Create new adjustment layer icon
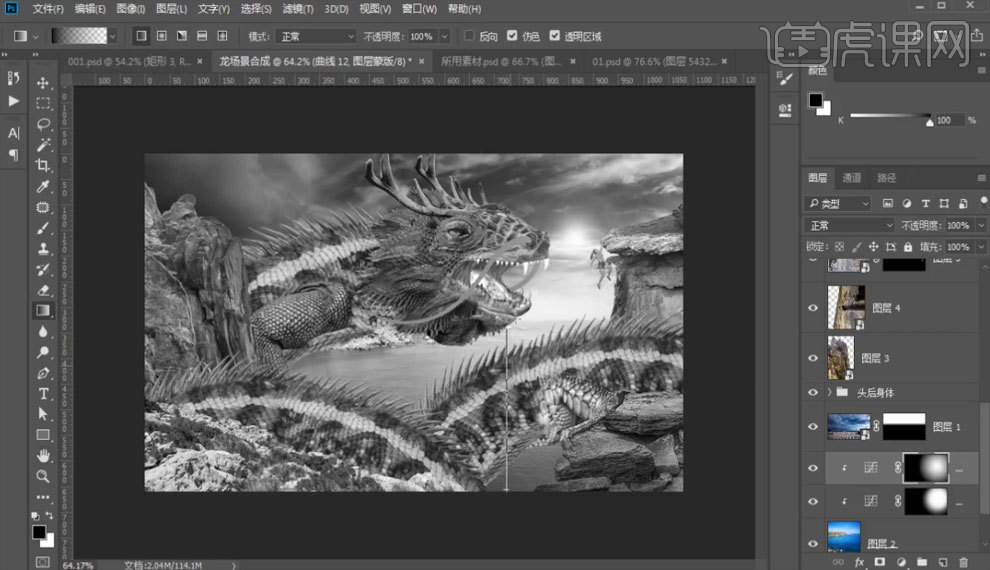The image size is (990, 570). (901, 562)
